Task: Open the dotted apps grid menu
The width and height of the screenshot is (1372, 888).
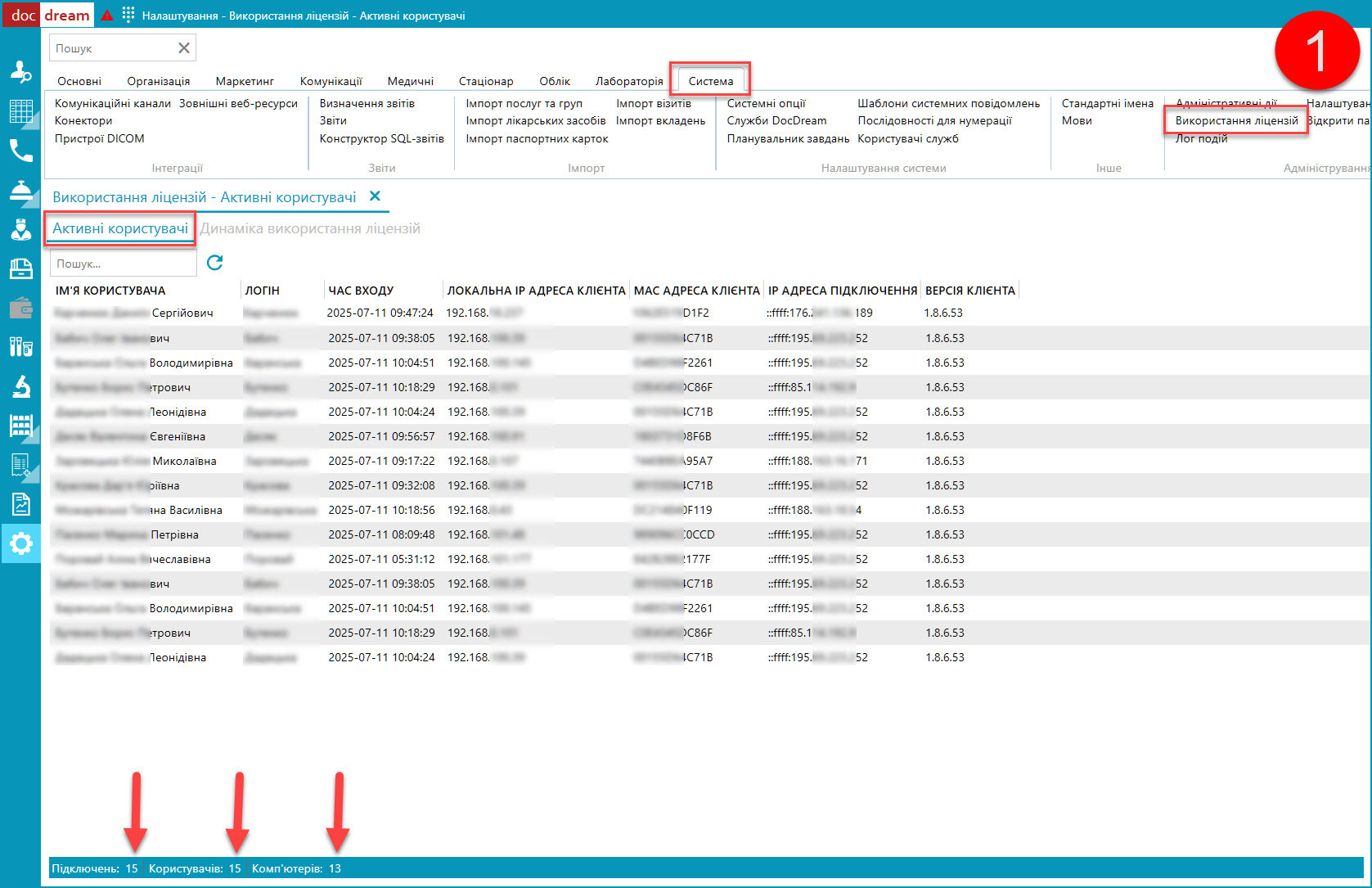Action: point(128,15)
